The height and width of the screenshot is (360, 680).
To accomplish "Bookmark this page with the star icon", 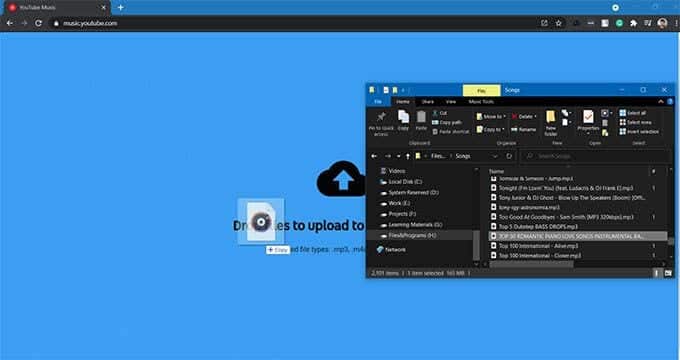I will coord(559,23).
